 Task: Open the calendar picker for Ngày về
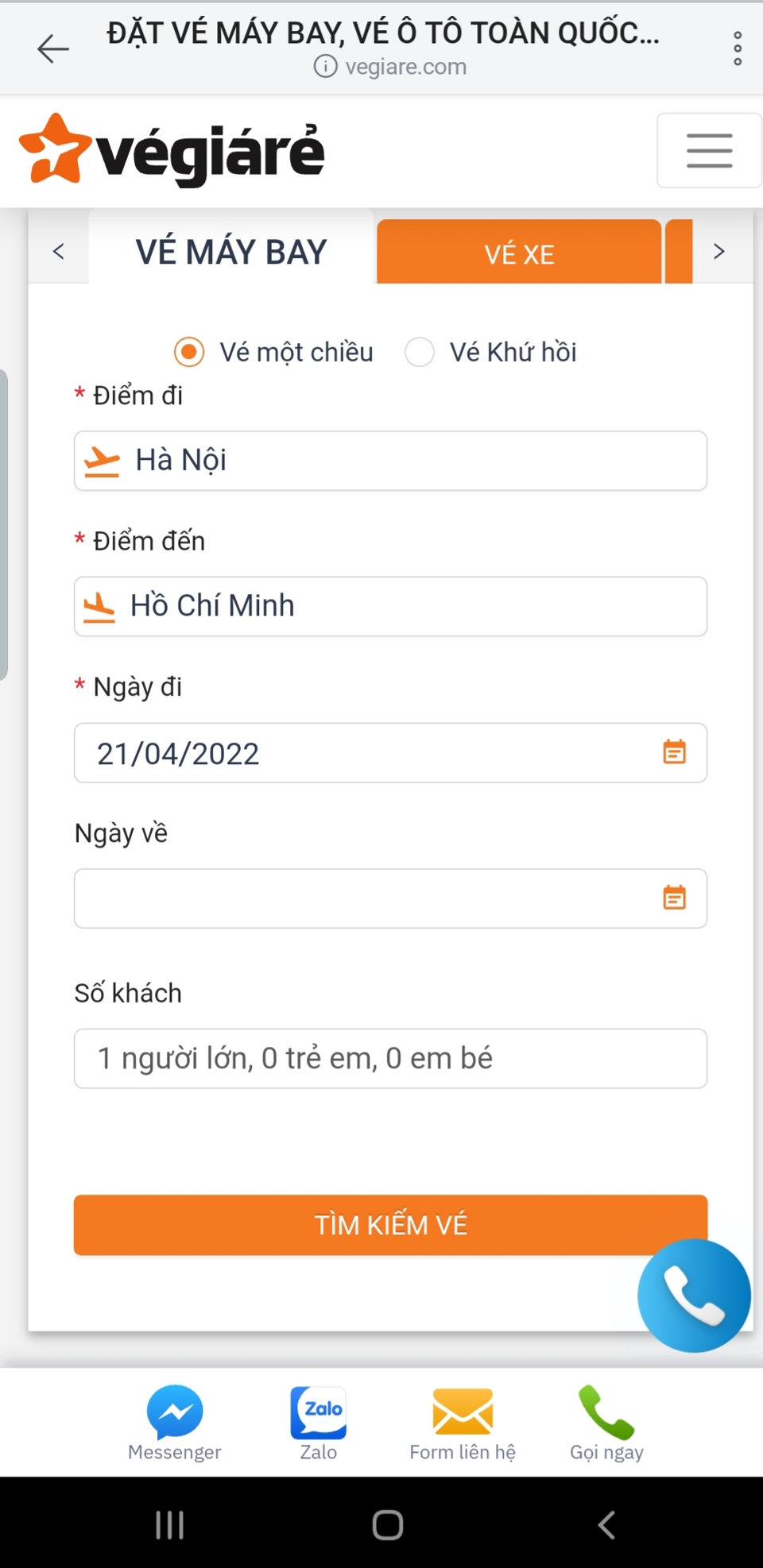(674, 897)
